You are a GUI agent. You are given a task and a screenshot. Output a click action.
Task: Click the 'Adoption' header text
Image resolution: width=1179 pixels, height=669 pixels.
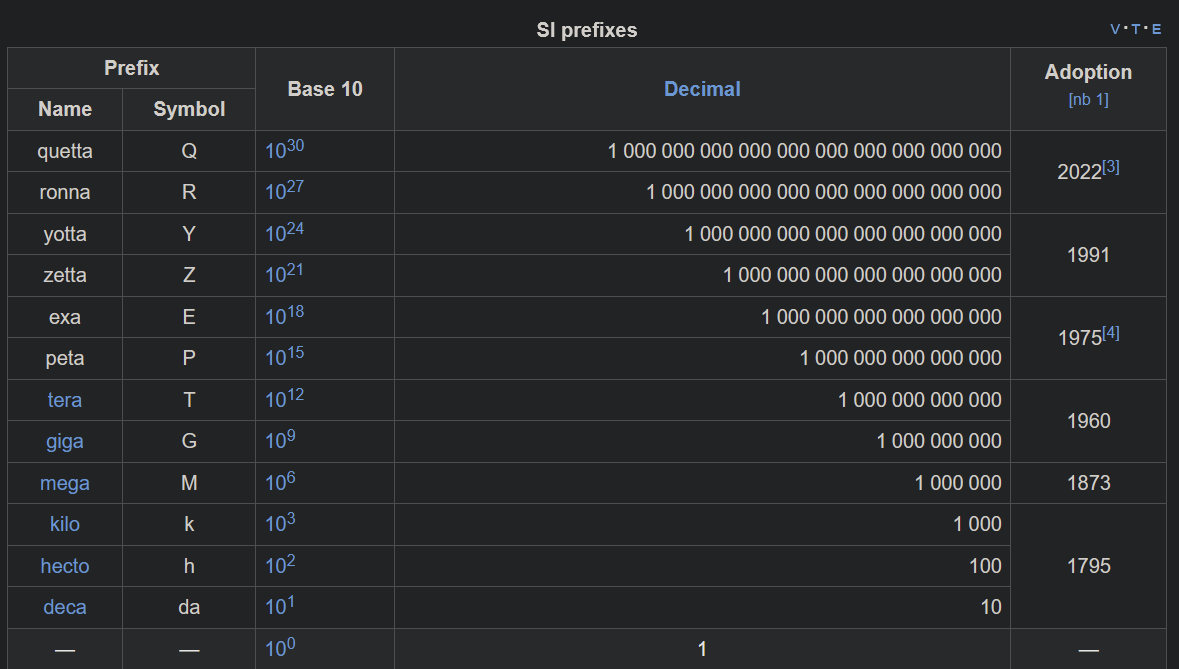(1088, 72)
